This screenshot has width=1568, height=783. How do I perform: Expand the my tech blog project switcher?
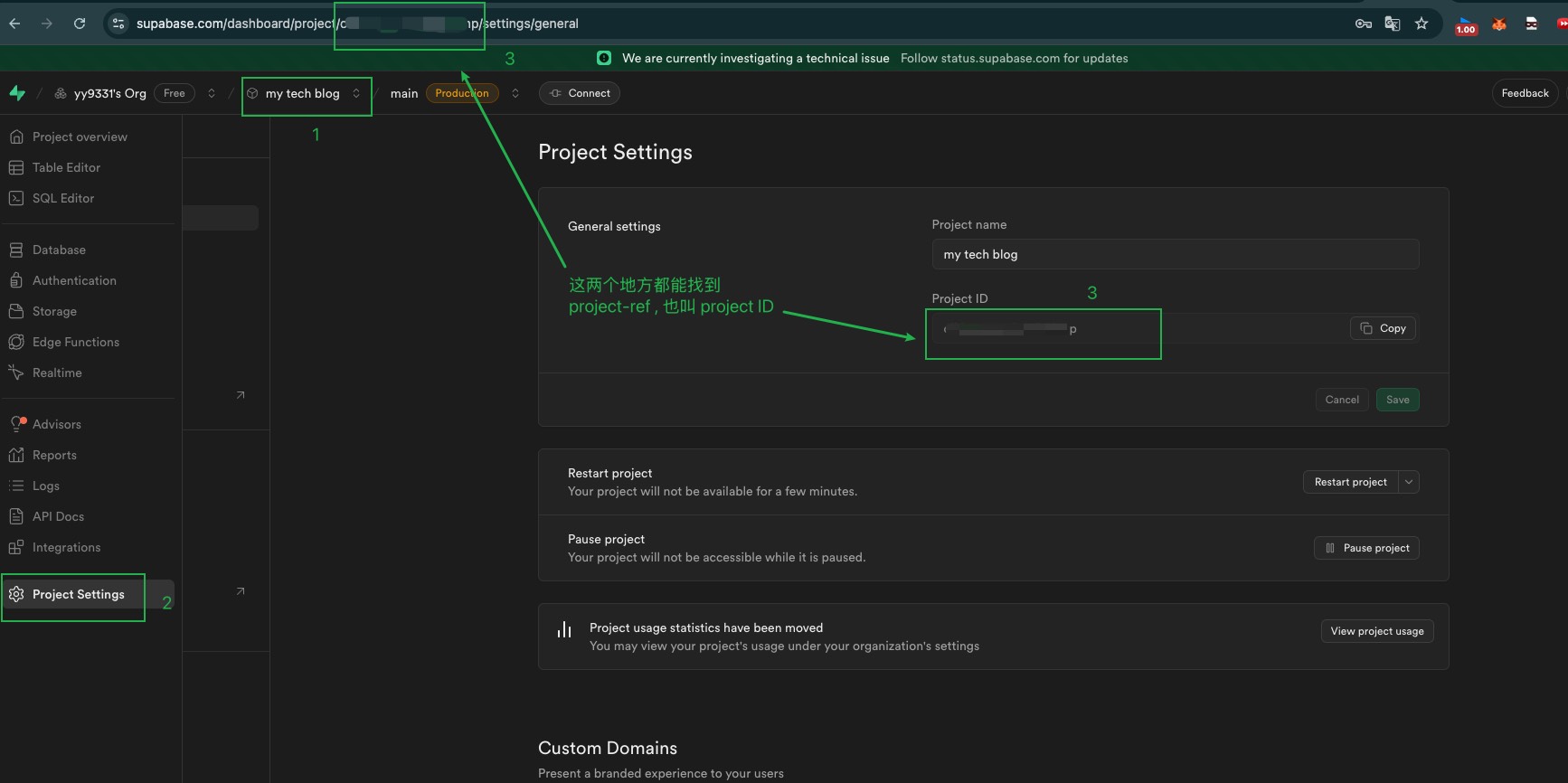(356, 93)
